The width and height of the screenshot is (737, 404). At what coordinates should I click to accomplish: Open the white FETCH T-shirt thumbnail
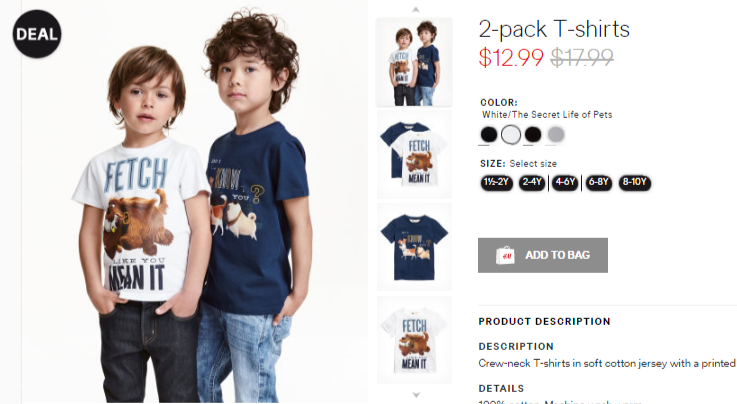tap(414, 340)
